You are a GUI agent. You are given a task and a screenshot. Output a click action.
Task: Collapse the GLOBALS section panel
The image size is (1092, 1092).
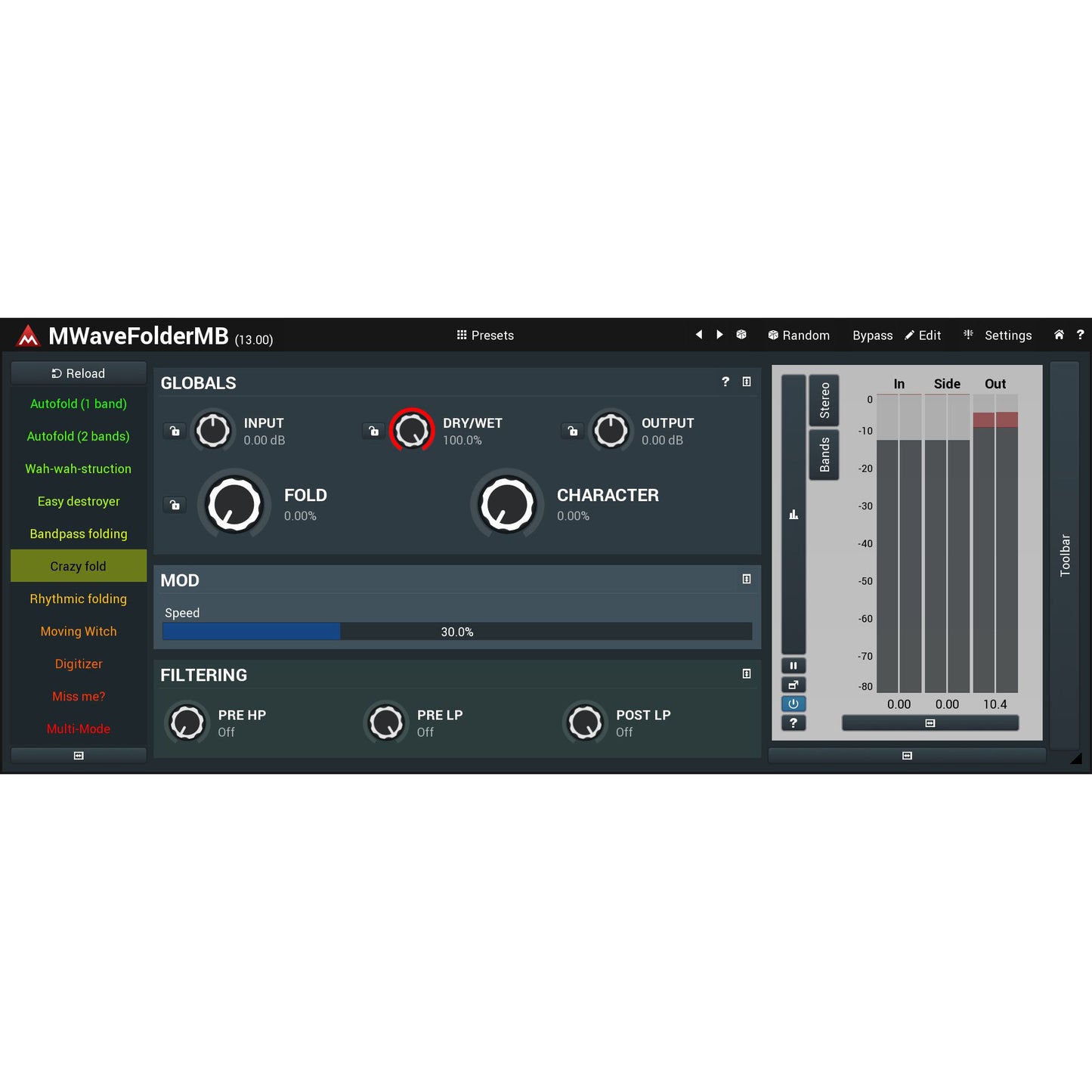click(x=747, y=382)
